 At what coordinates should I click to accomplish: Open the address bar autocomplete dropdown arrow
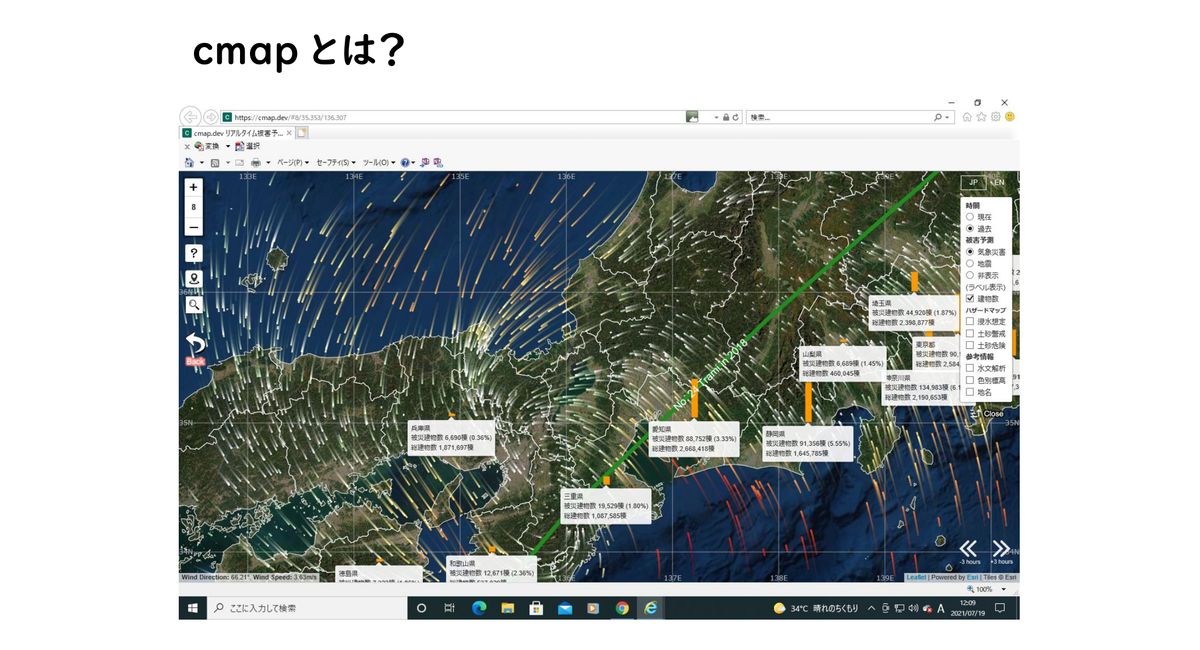pyautogui.click(x=716, y=117)
